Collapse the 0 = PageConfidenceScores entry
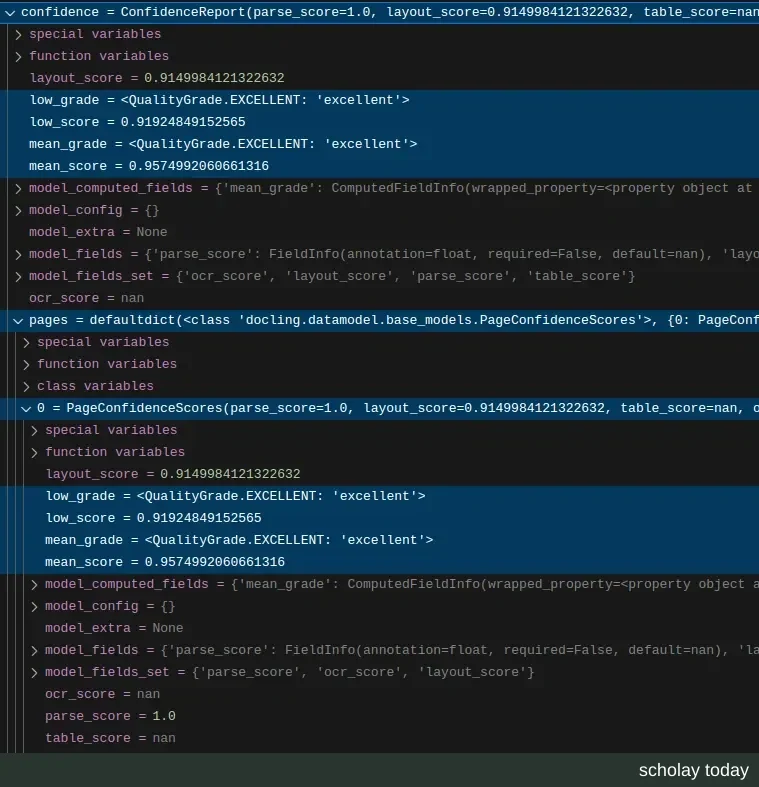Viewport: 759px width, 787px height. [26, 409]
